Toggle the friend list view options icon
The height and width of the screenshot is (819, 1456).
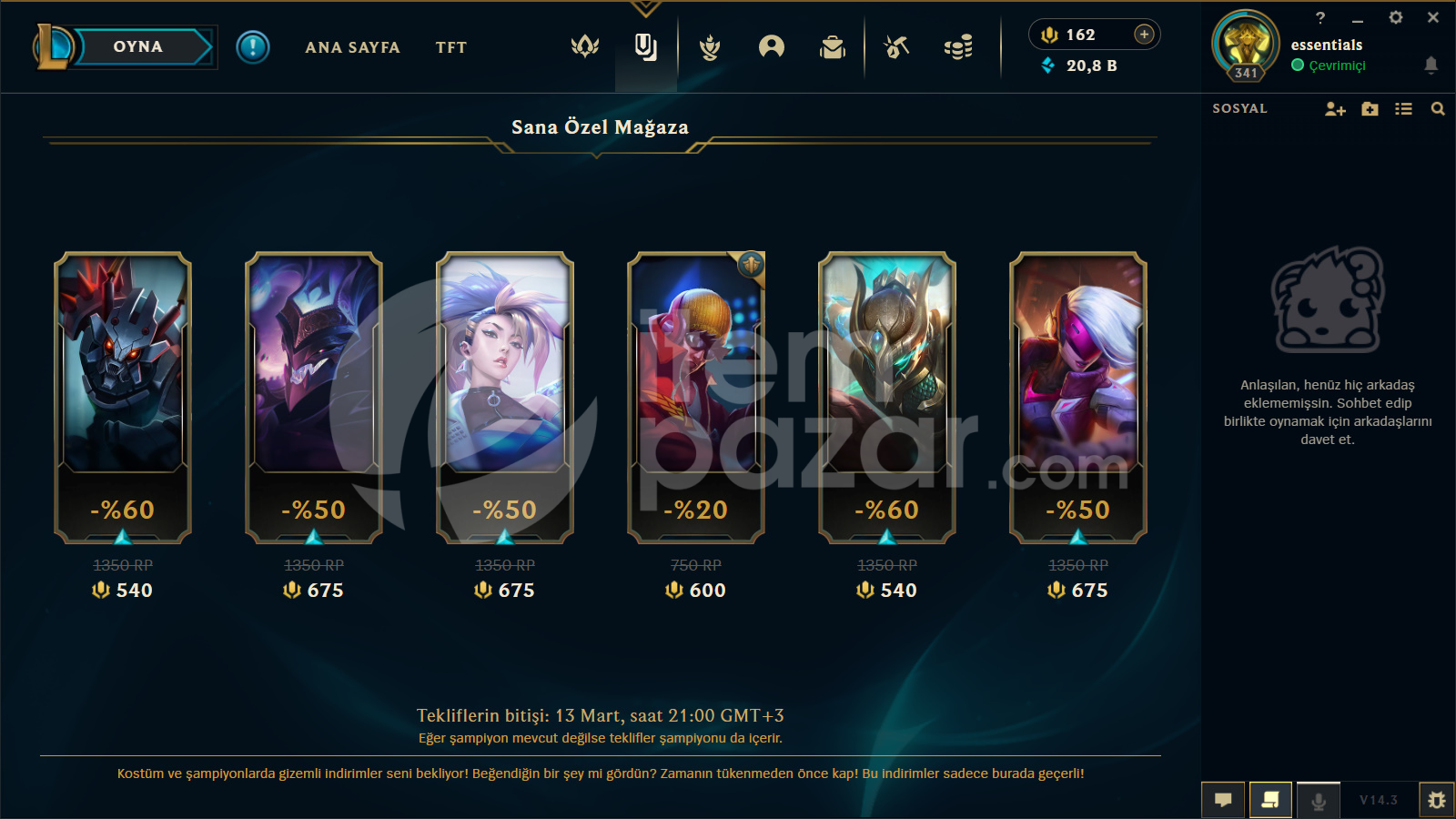[1403, 109]
